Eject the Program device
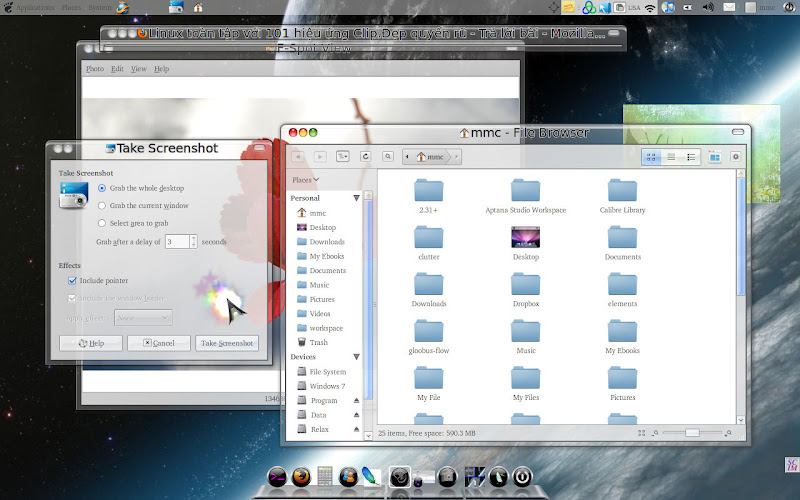800x500 pixels. tap(356, 401)
